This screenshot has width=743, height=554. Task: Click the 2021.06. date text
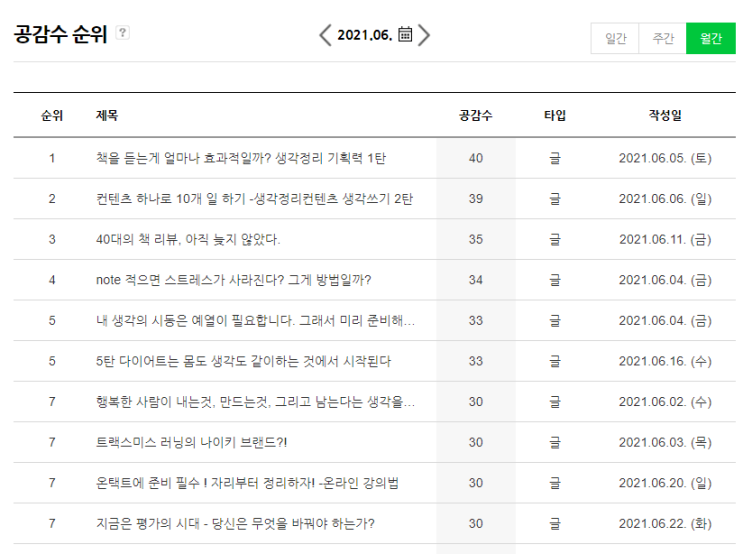coord(364,35)
